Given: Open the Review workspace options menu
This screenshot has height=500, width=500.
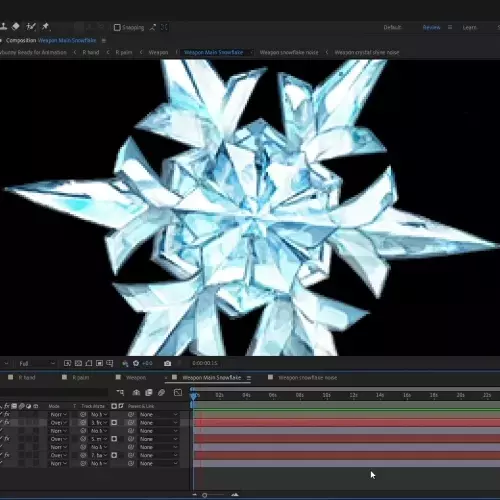Looking at the screenshot, I should pos(450,27).
